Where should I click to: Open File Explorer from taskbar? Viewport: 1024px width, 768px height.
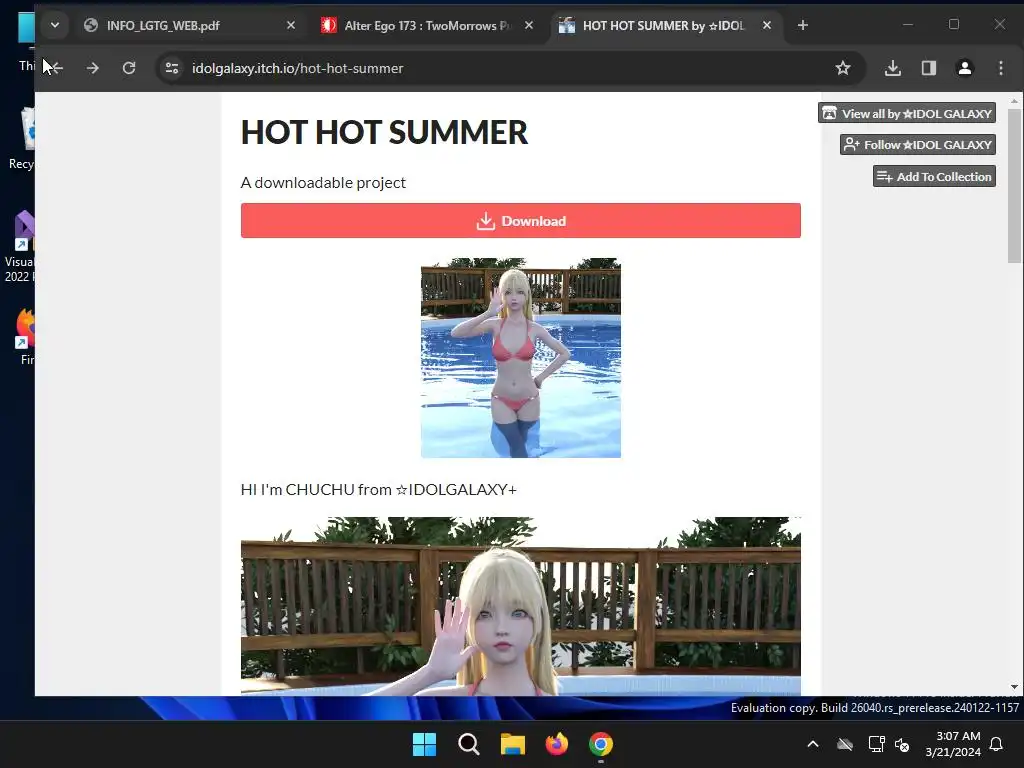coord(513,744)
